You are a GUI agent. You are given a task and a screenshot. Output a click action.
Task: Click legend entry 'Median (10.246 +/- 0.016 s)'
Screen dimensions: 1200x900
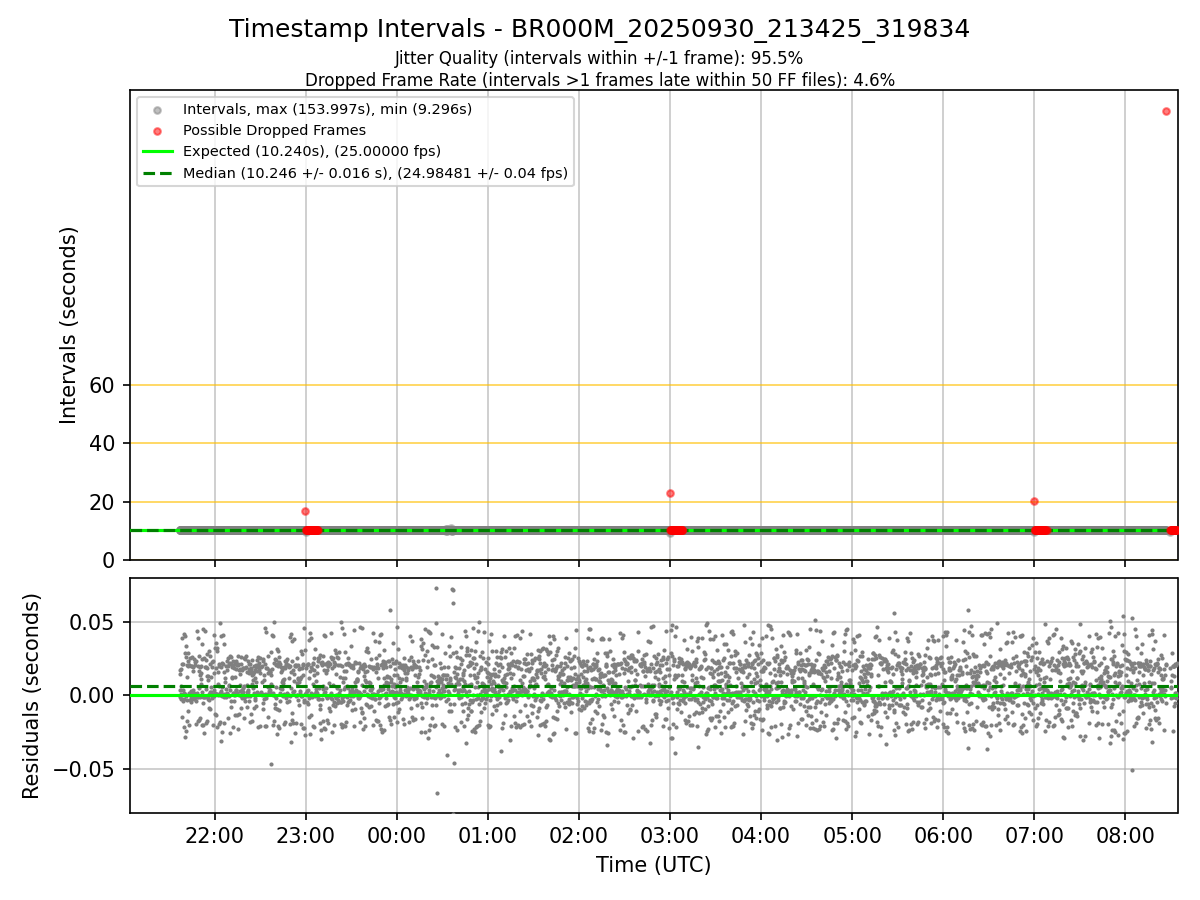[375, 173]
